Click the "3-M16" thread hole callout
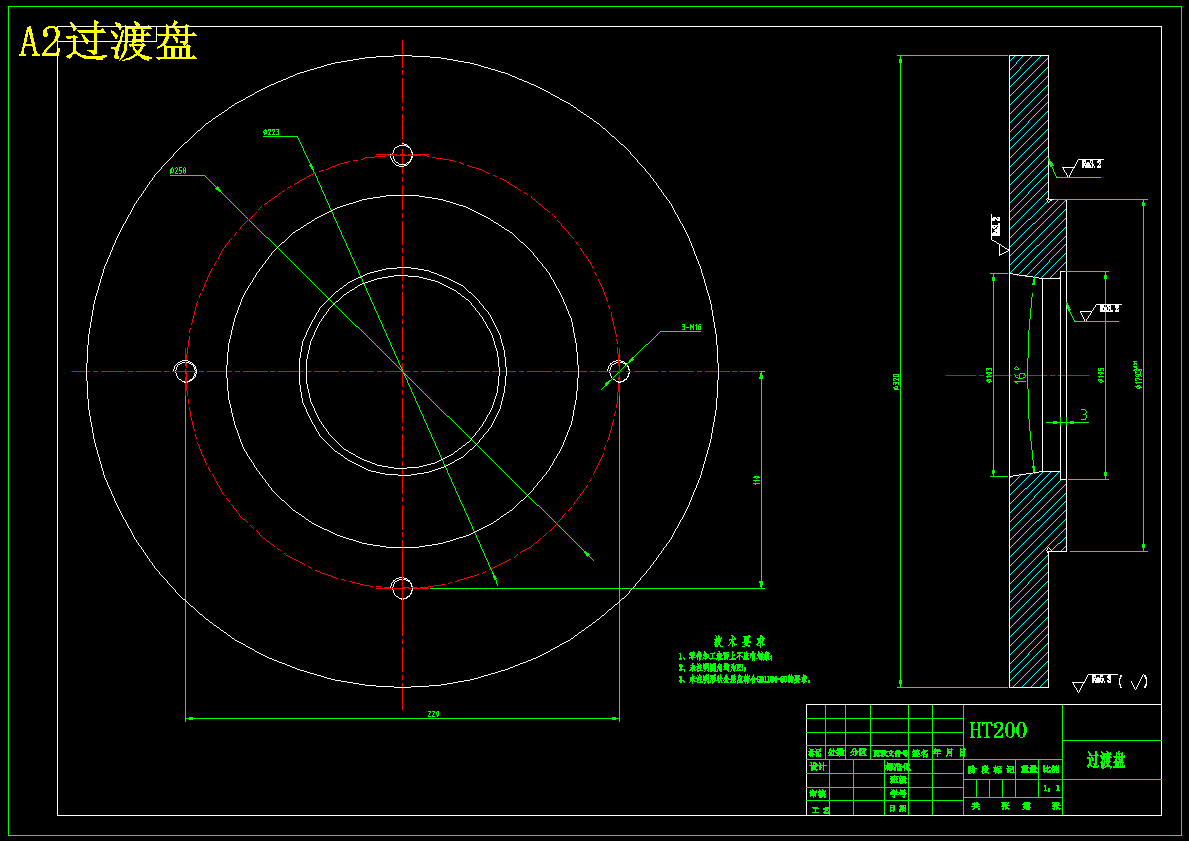Viewport: 1189px width, 841px height. point(691,328)
